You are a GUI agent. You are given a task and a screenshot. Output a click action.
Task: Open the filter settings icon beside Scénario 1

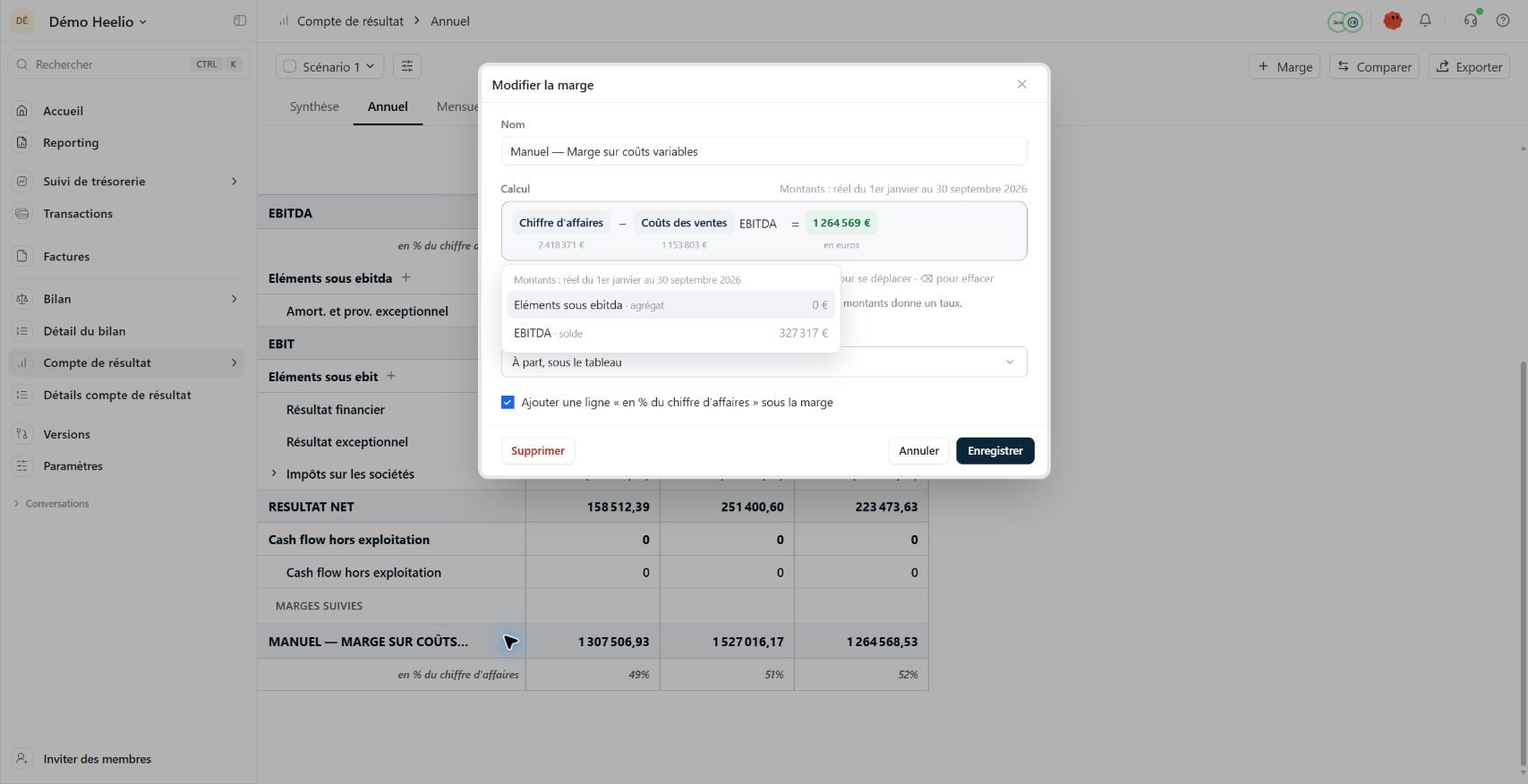(406, 66)
